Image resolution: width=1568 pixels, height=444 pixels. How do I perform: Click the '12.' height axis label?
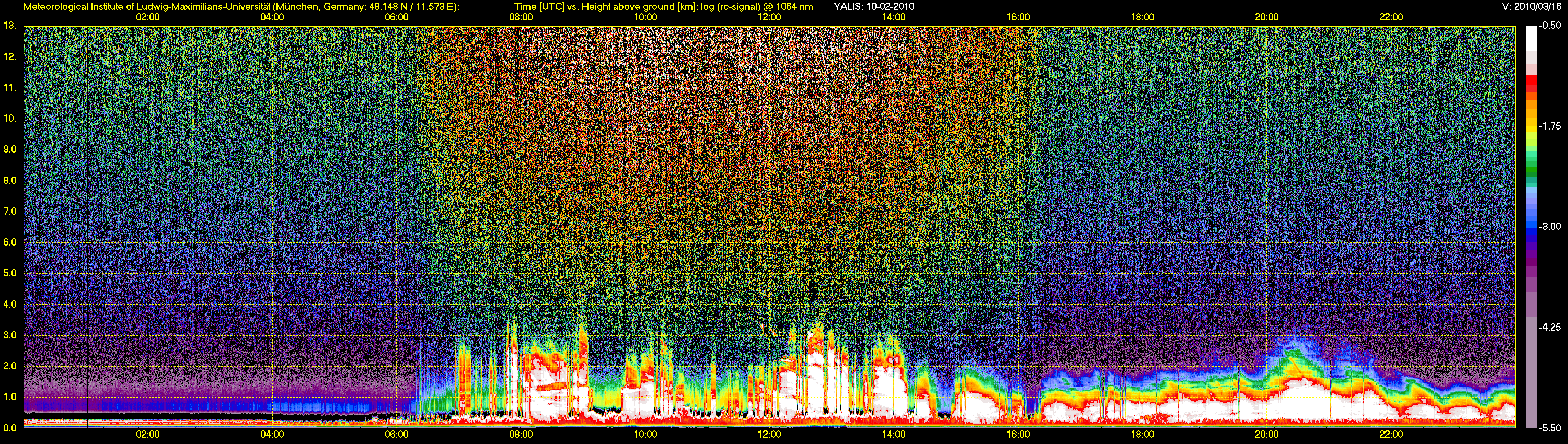(9, 56)
